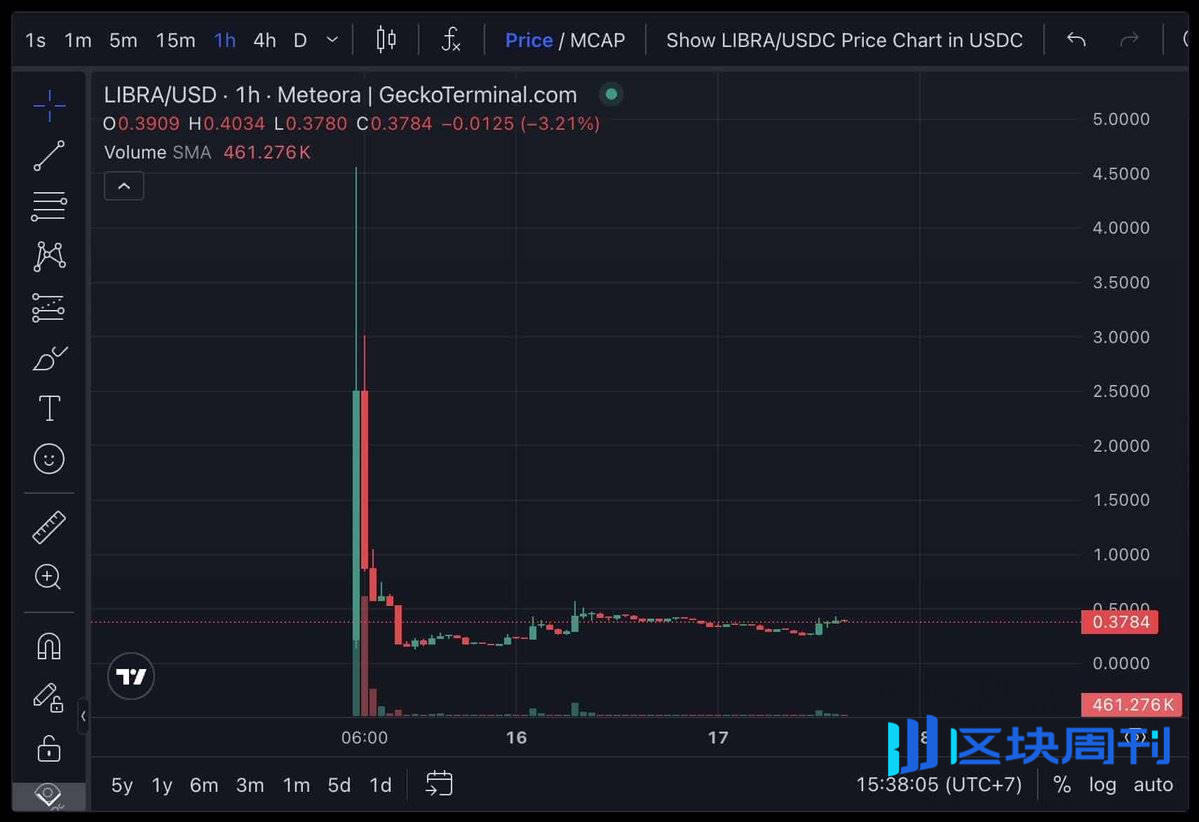The width and height of the screenshot is (1199, 822).
Task: Click Show LIBRA/USDC Price Chart in USDC
Action: (x=845, y=40)
